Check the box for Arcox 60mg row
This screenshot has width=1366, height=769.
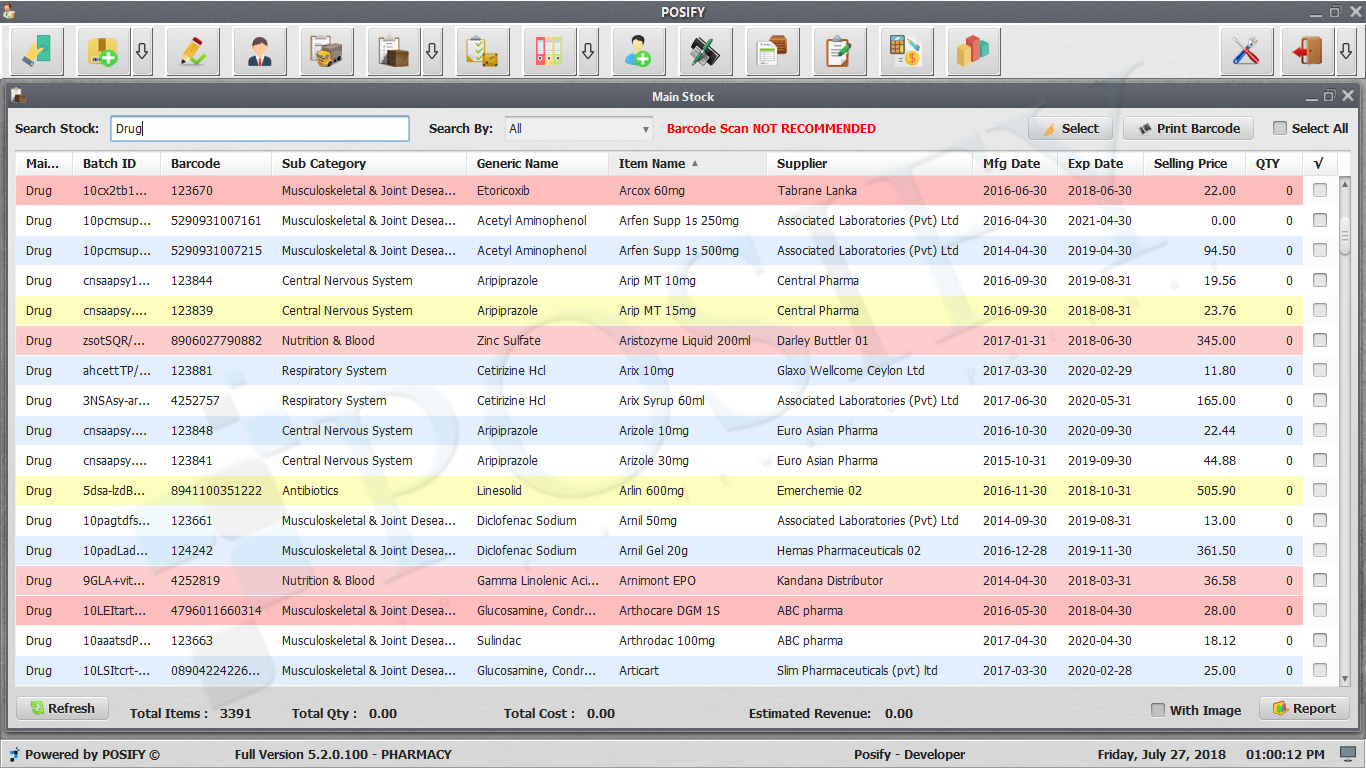point(1320,190)
